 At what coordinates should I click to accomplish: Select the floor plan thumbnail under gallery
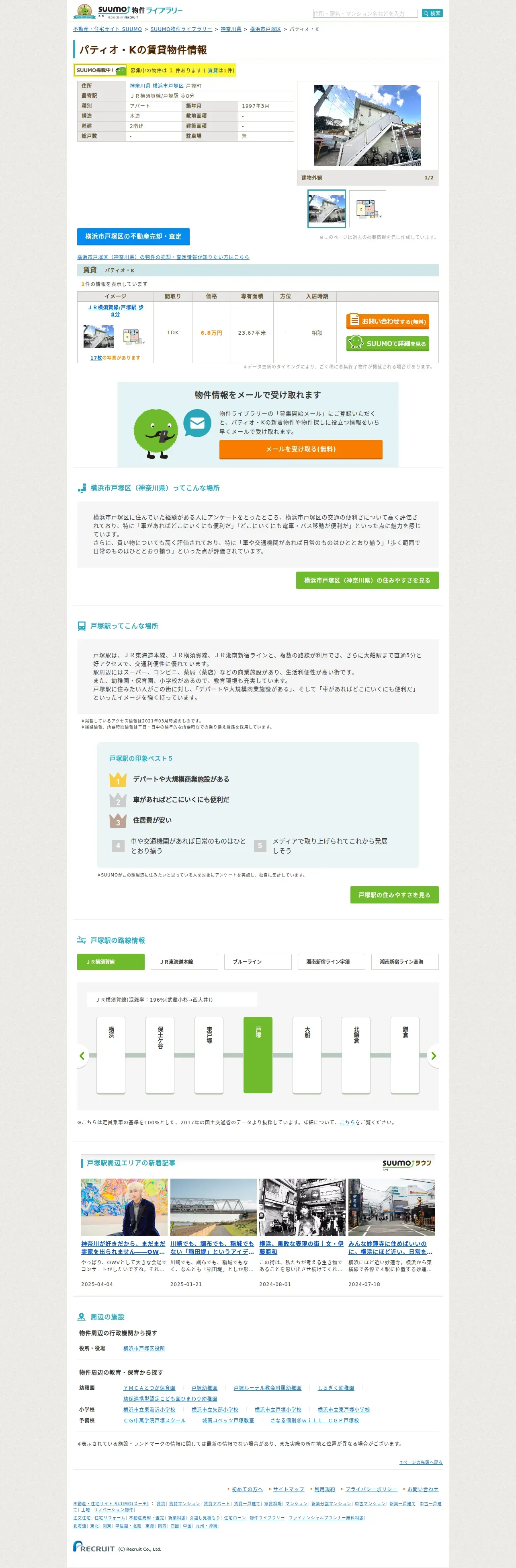point(367,208)
